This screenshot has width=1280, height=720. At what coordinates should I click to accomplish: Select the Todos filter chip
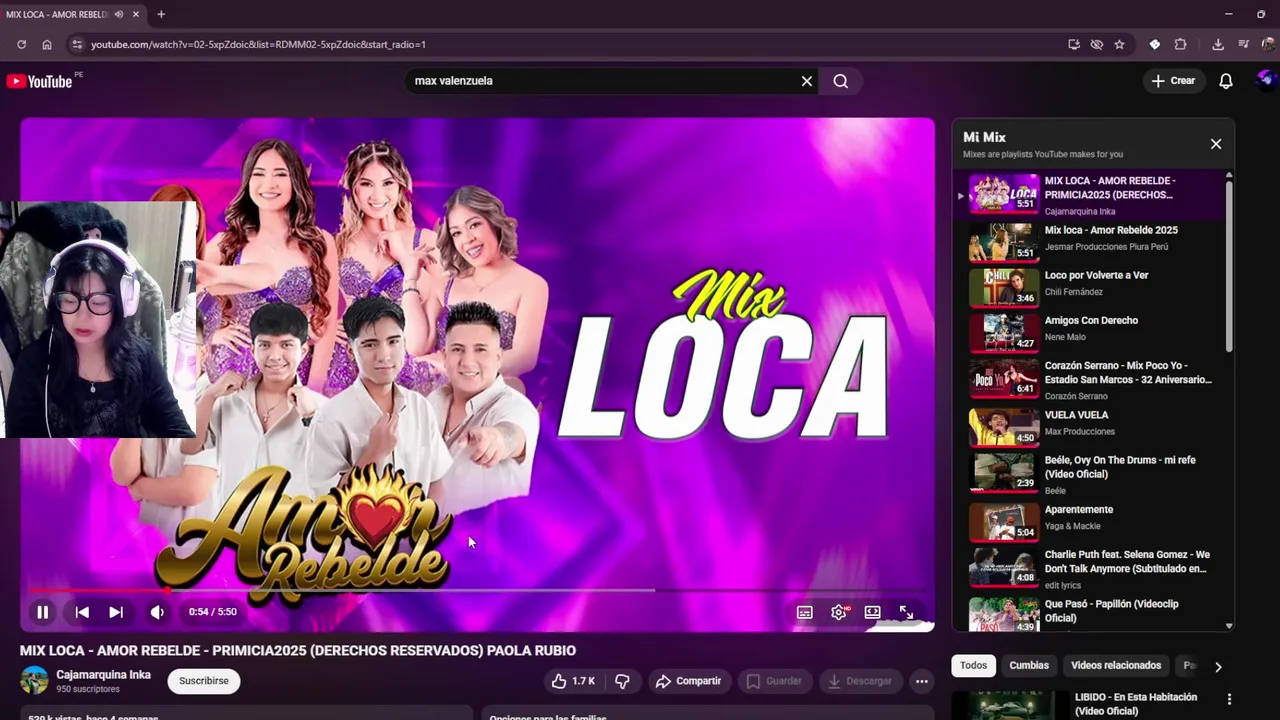973,665
